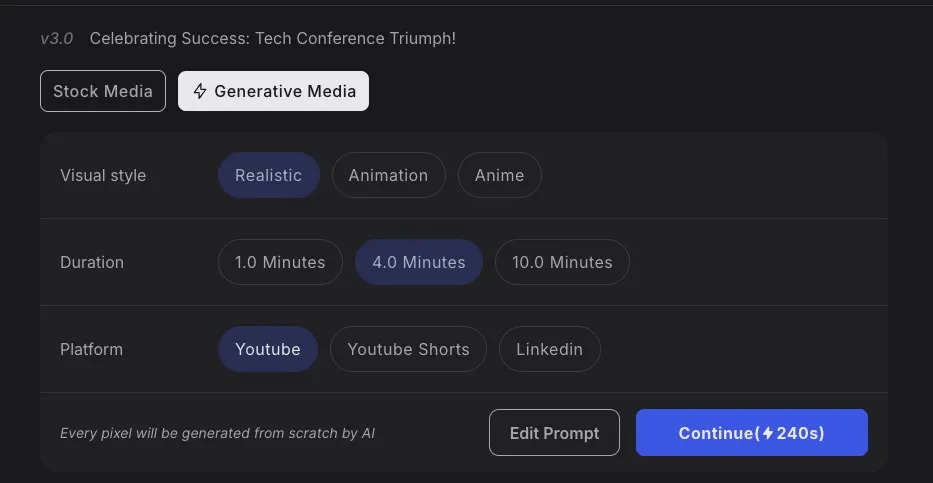Click the Visual style row label
The image size is (933, 483).
coord(103,175)
